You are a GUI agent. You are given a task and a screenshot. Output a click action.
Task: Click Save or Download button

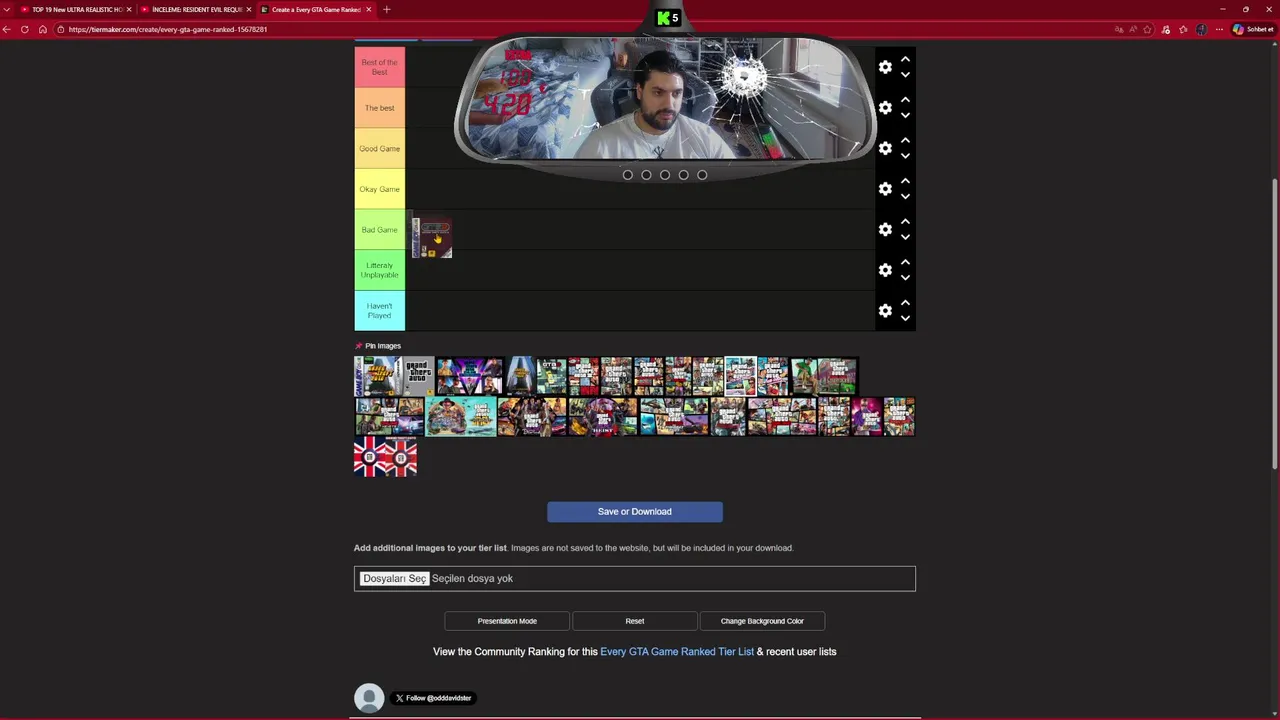coord(634,512)
